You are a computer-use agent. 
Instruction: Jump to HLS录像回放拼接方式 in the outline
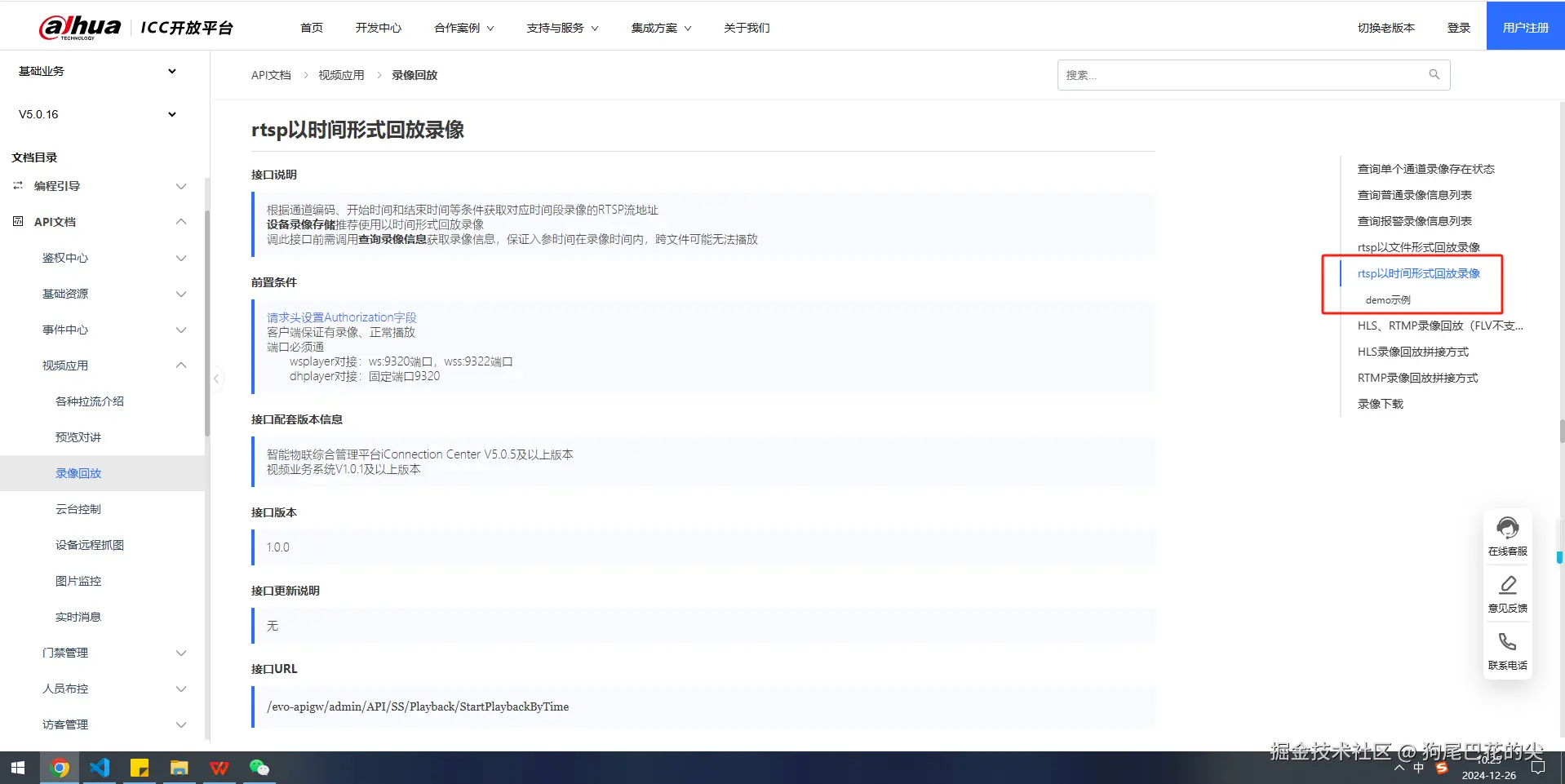coord(1413,352)
